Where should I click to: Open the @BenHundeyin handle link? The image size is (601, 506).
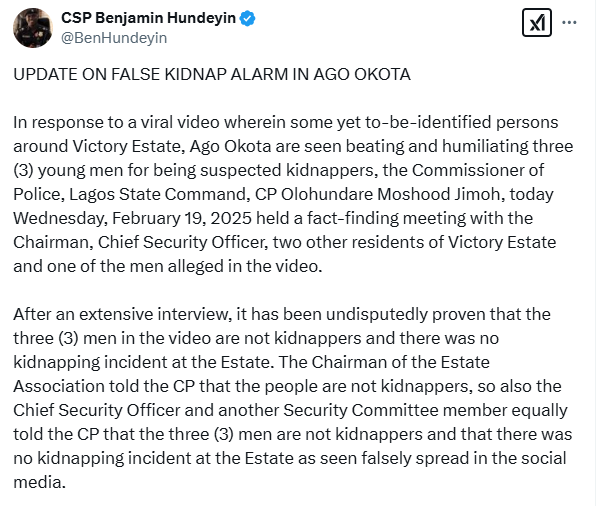click(113, 37)
